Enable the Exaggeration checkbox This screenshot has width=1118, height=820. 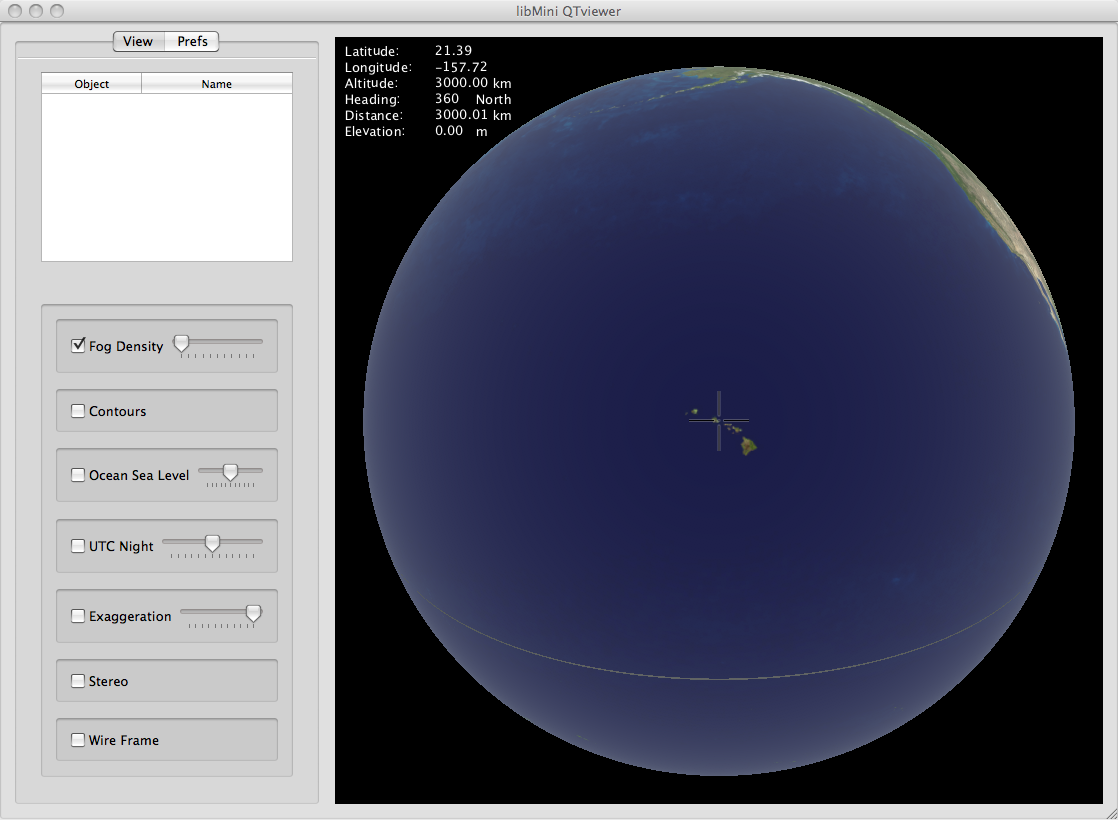coord(78,616)
